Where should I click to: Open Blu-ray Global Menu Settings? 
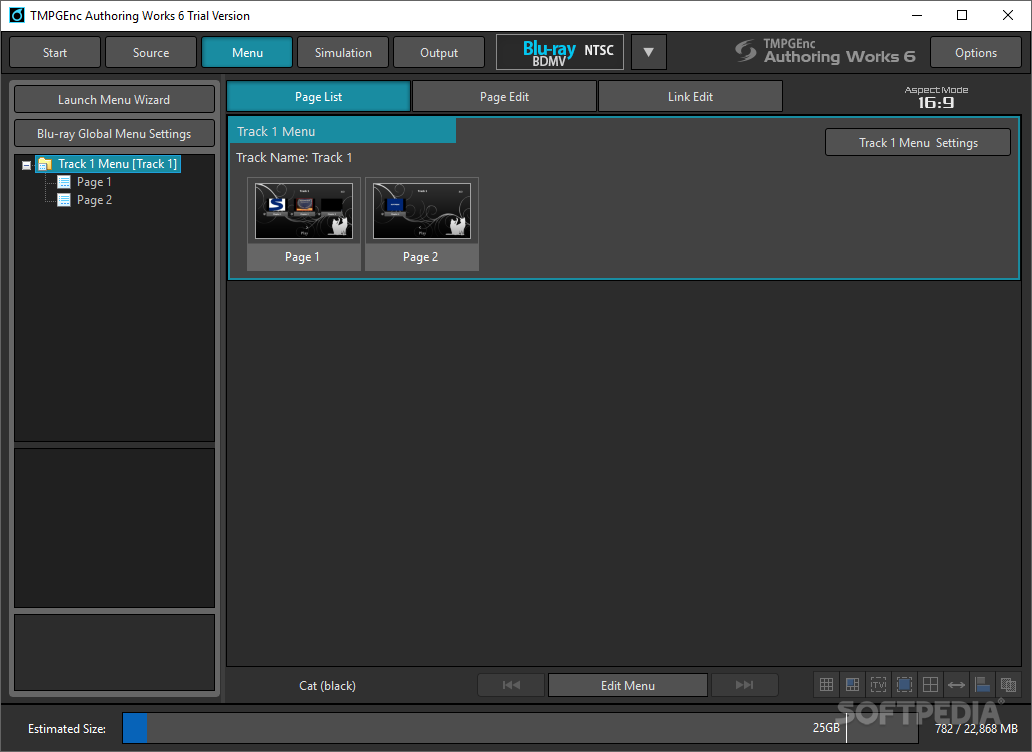coord(115,134)
